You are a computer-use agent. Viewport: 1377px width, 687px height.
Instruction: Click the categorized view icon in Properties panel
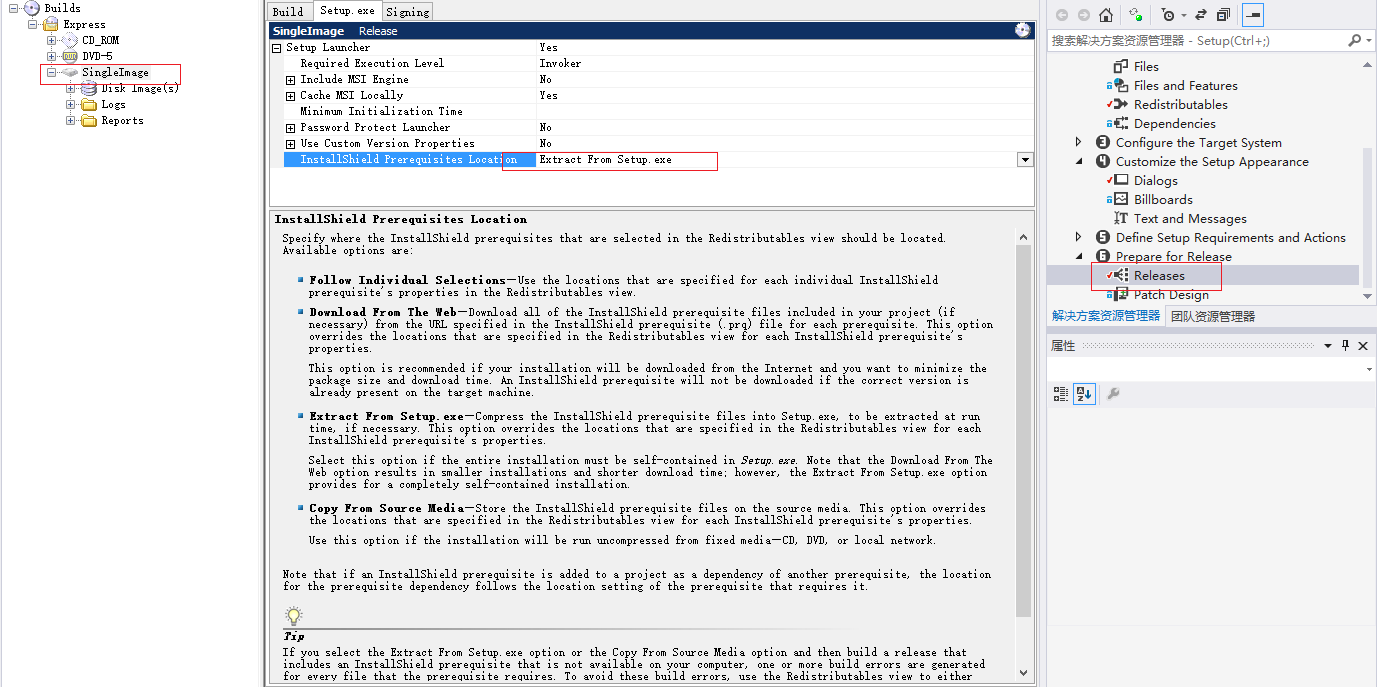[x=1062, y=392]
